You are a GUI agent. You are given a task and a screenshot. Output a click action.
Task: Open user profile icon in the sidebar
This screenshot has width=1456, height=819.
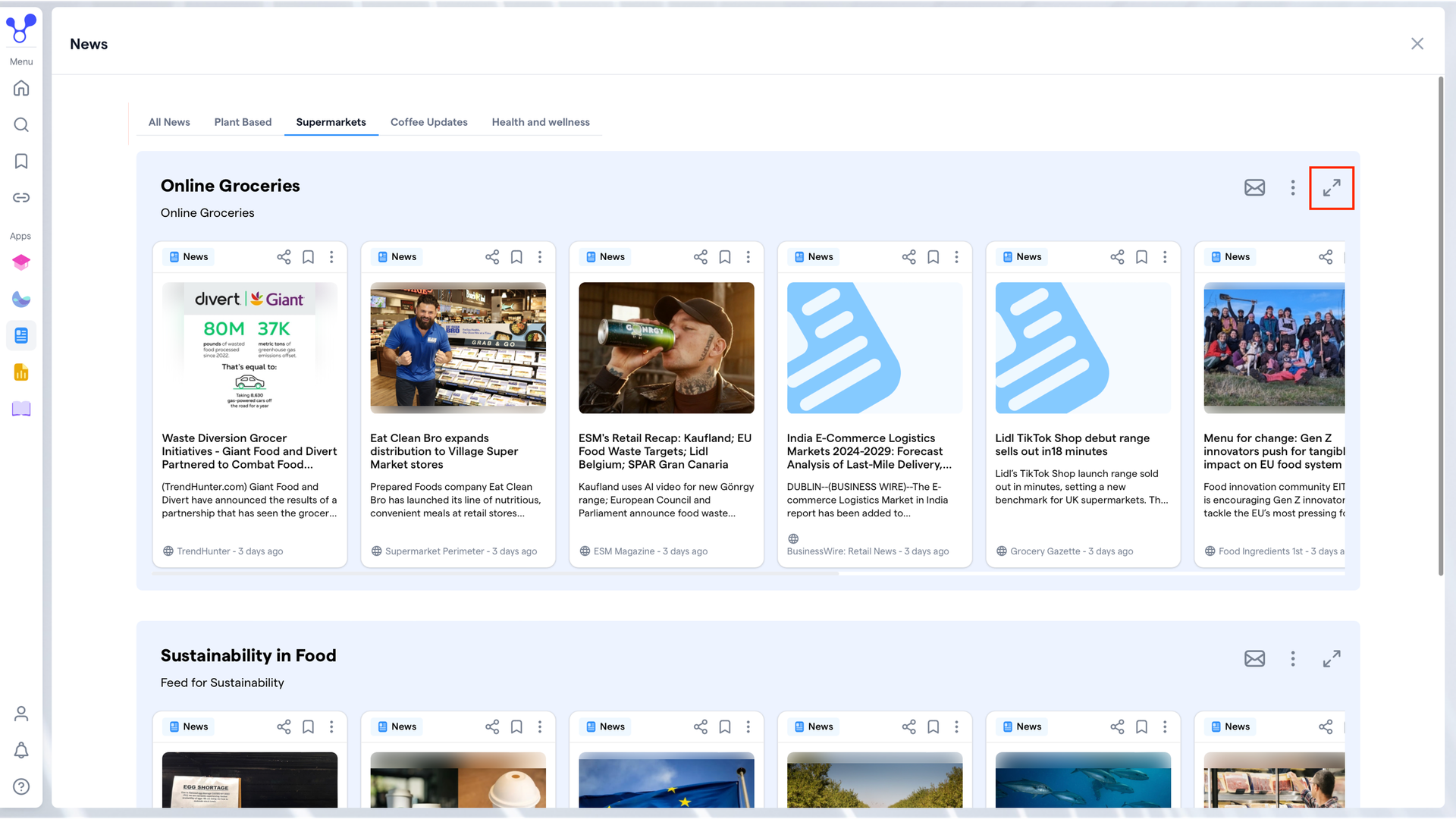click(x=21, y=714)
